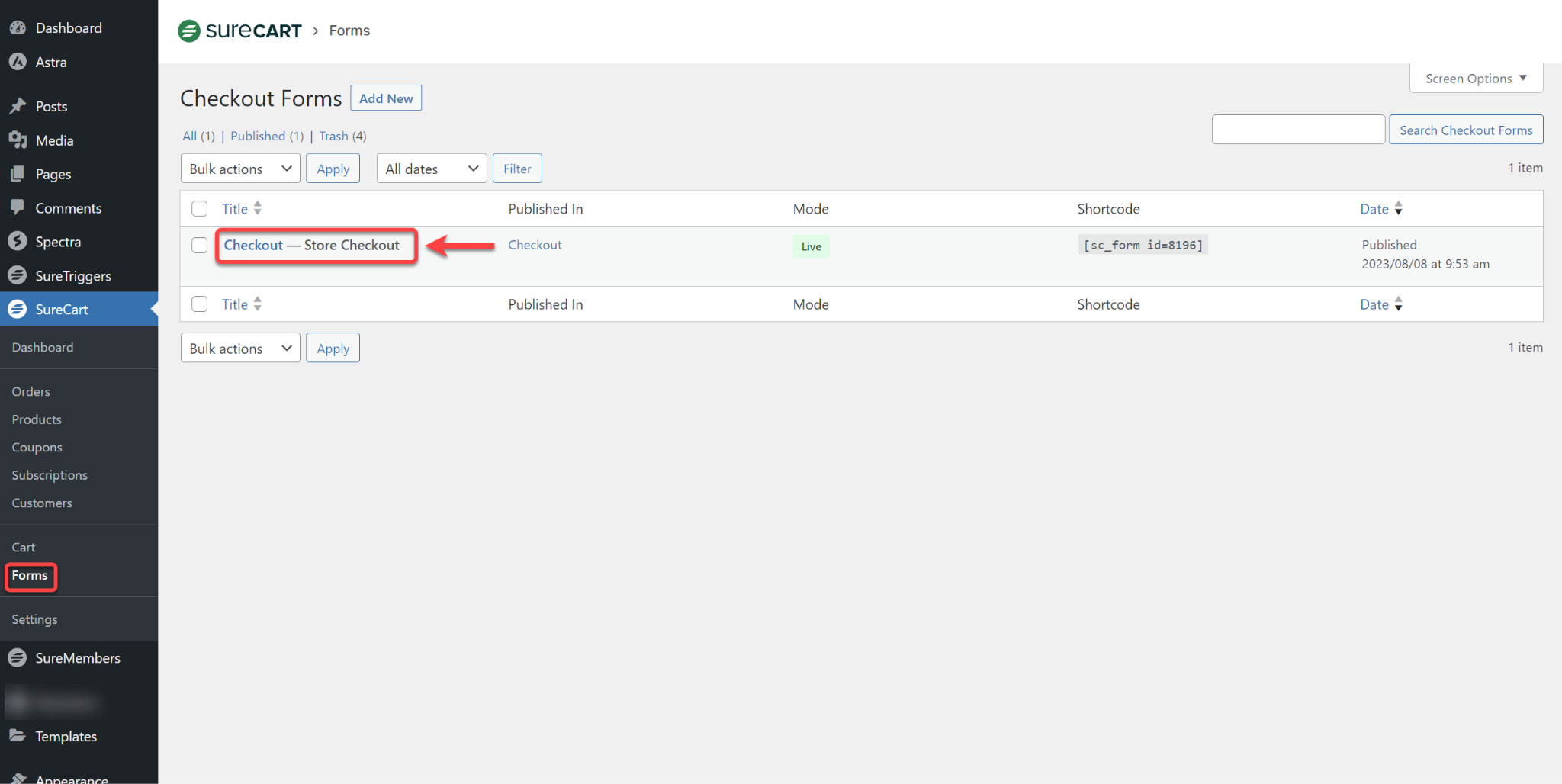Screen dimensions: 1562x784
Task: Click sort arrows beside bottom Title header
Action: [x=258, y=304]
